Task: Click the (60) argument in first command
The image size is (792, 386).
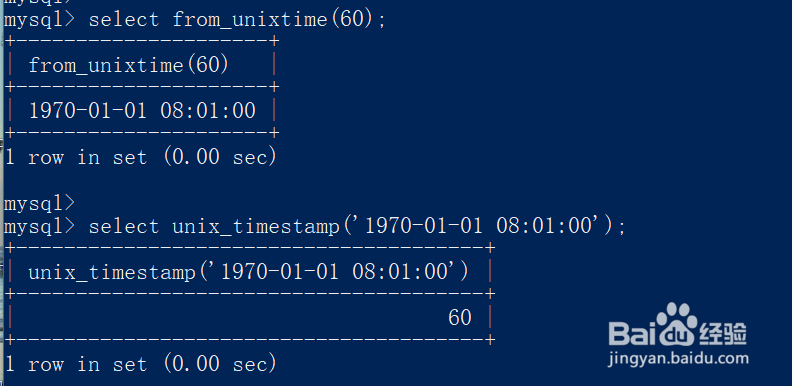Action: pyautogui.click(x=350, y=20)
